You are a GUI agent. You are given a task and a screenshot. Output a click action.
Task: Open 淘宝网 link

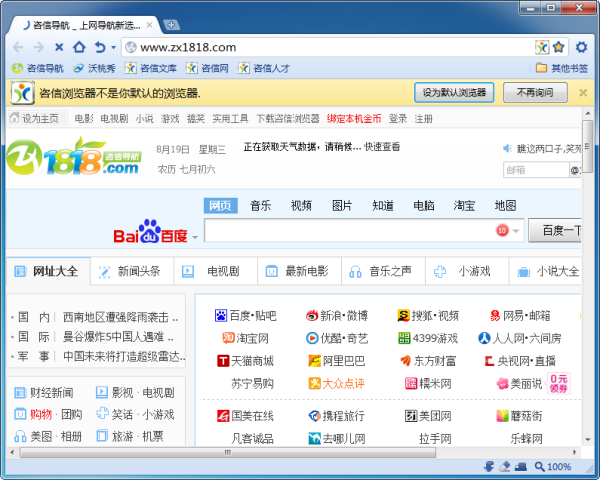pyautogui.click(x=246, y=338)
